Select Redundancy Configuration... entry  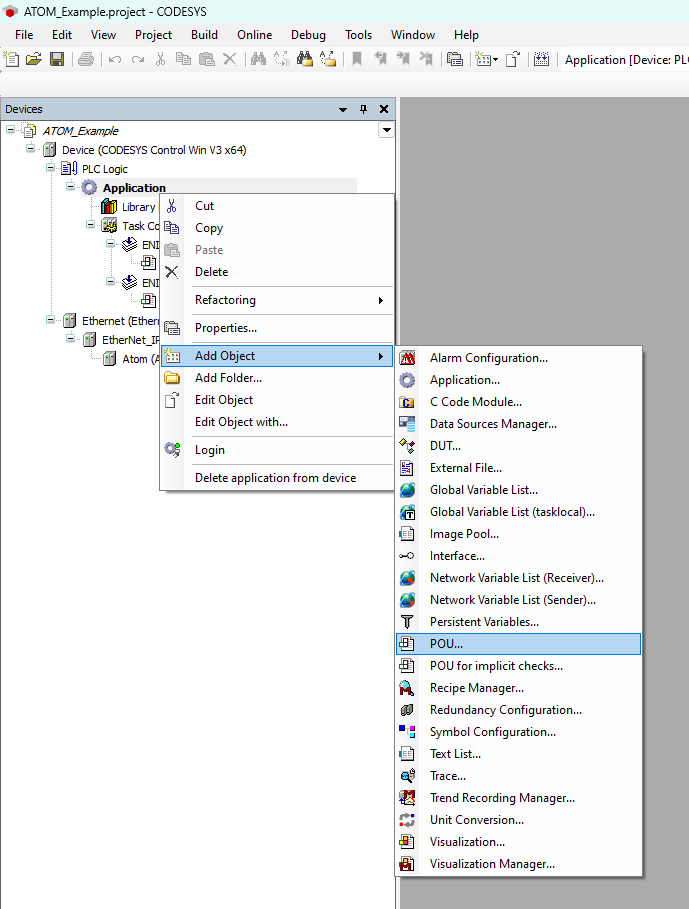pos(519,710)
